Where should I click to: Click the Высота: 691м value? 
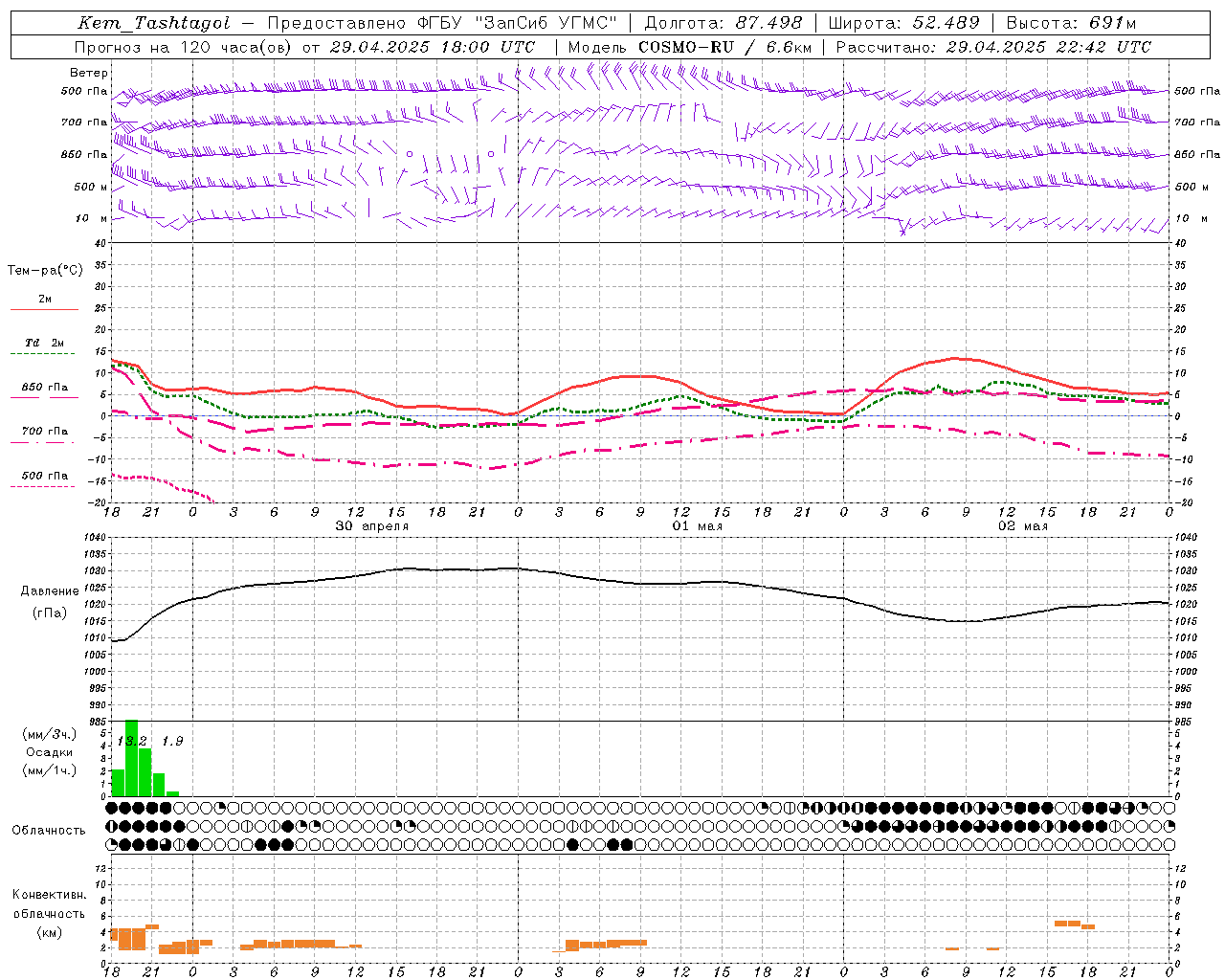(1071, 24)
